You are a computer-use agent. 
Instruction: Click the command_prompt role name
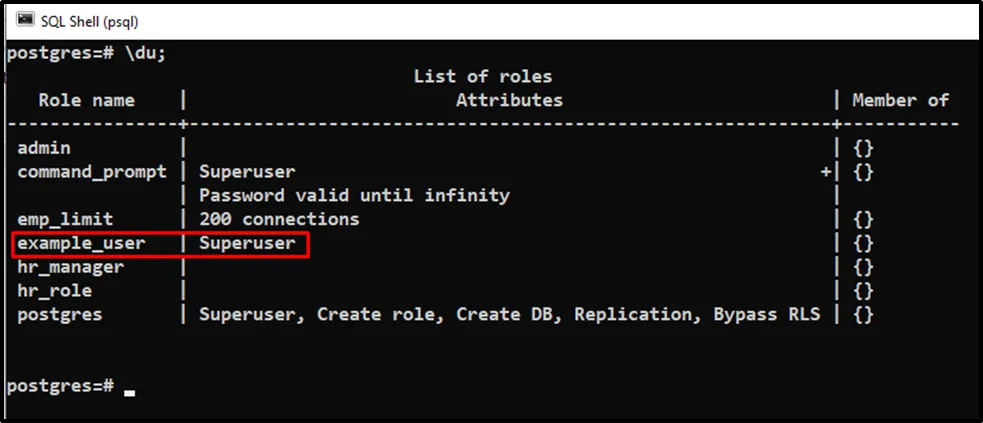(x=92, y=172)
